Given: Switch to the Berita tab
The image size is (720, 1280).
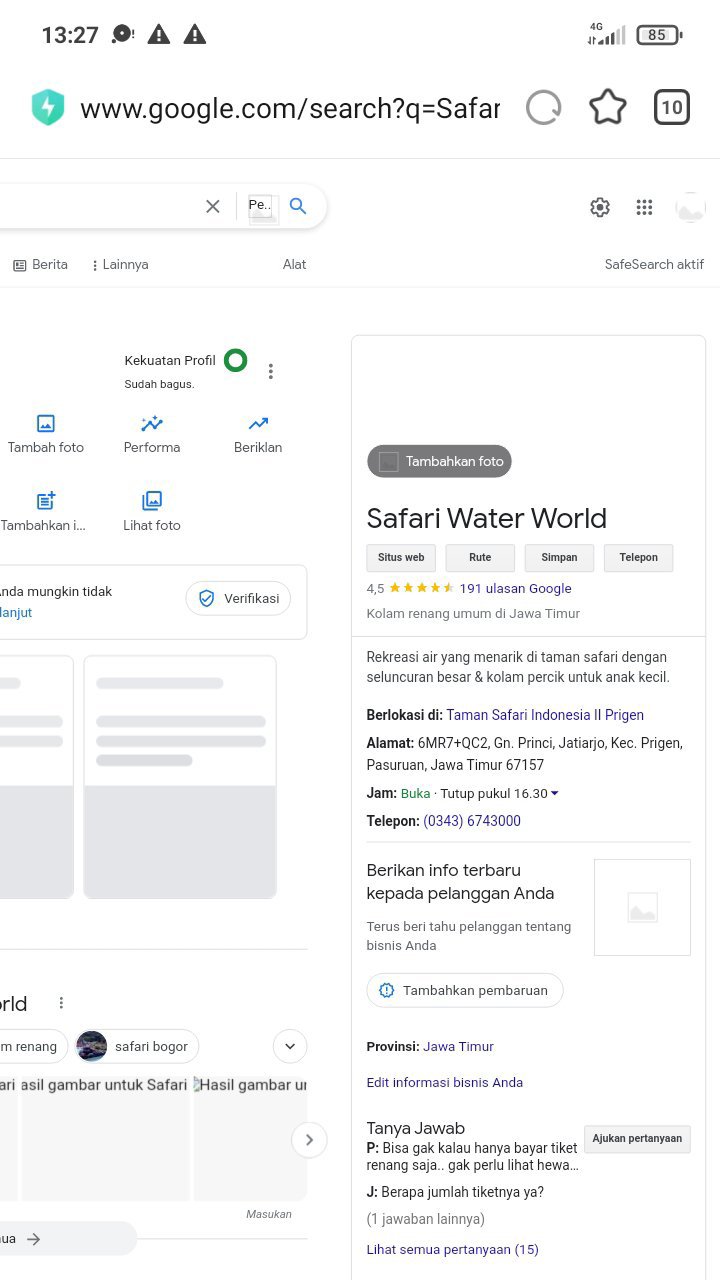Looking at the screenshot, I should 41,265.
